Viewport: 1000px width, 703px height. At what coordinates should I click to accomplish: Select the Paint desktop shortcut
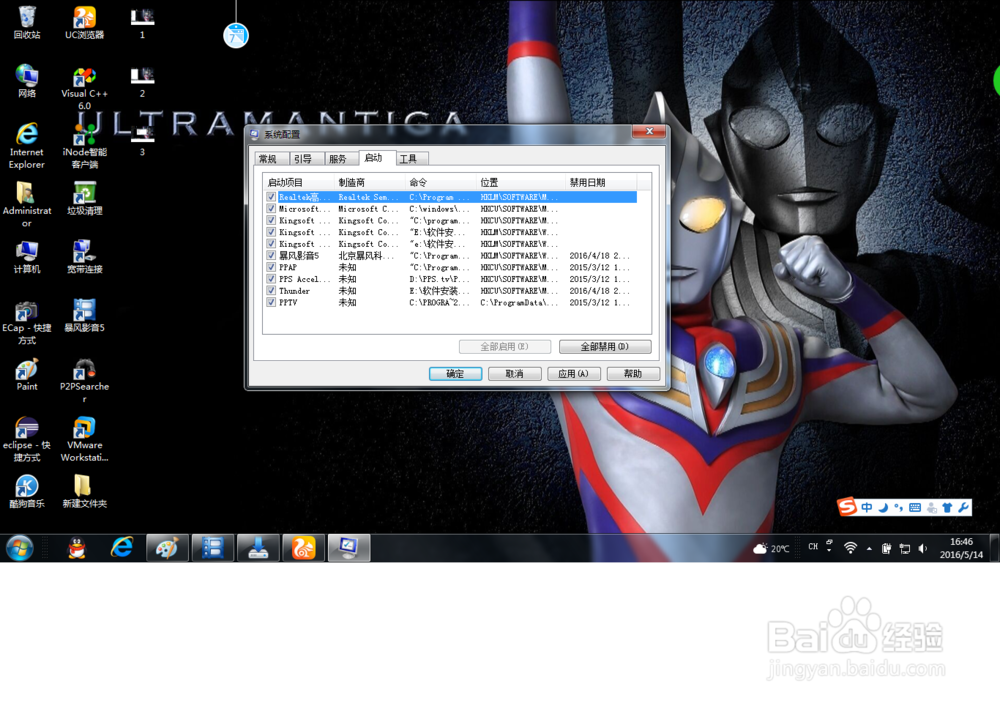pyautogui.click(x=27, y=374)
